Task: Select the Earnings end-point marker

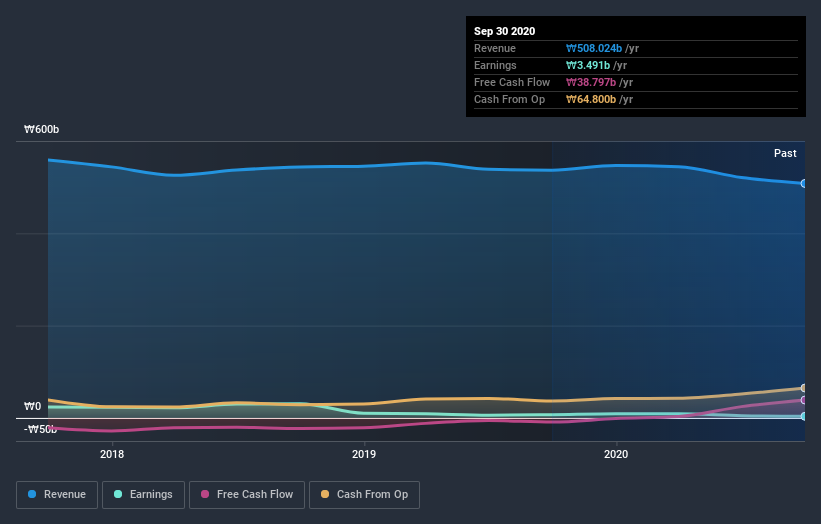Action: coord(804,416)
